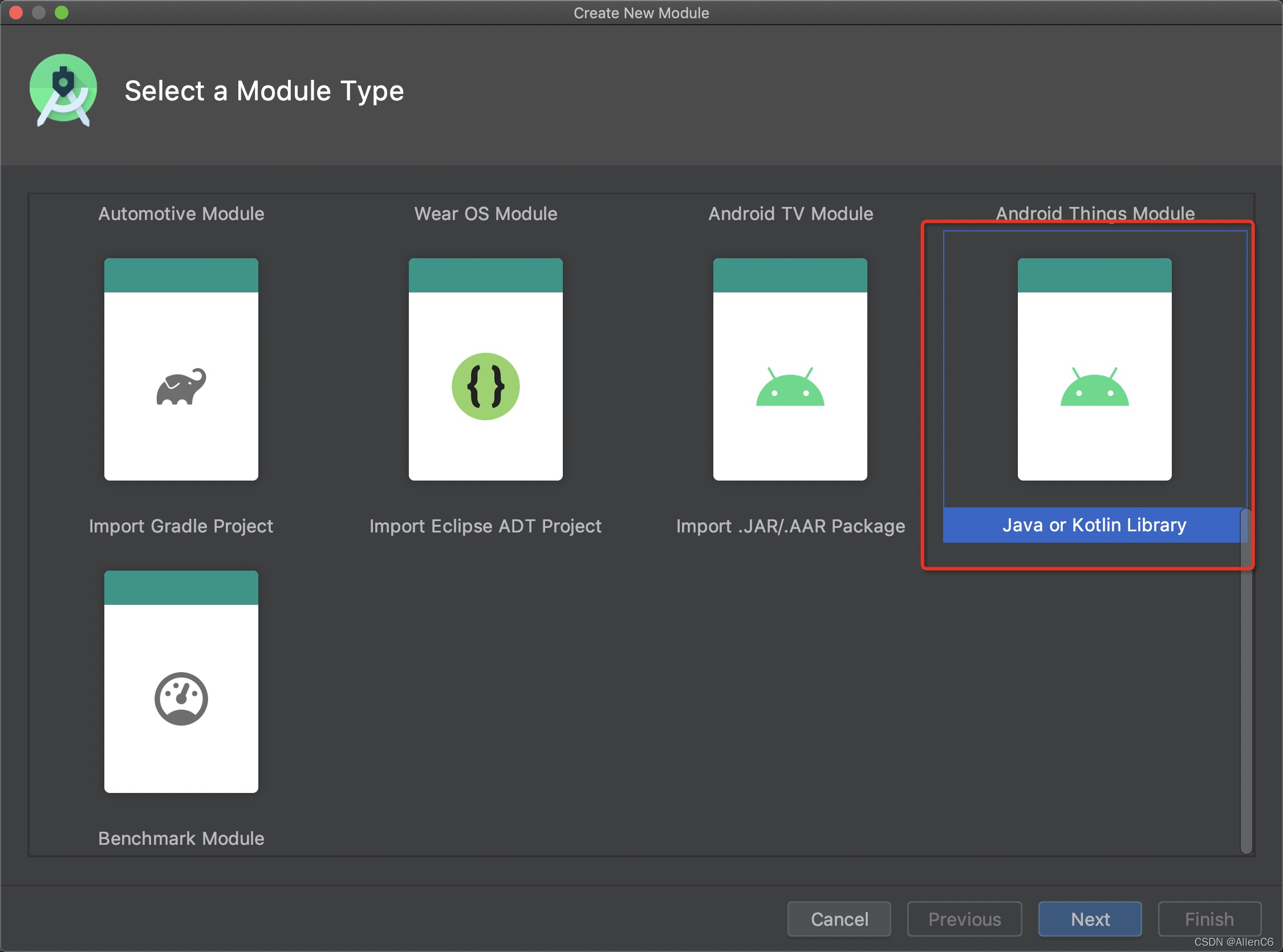Cancel the Create New Module dialog

click(839, 919)
